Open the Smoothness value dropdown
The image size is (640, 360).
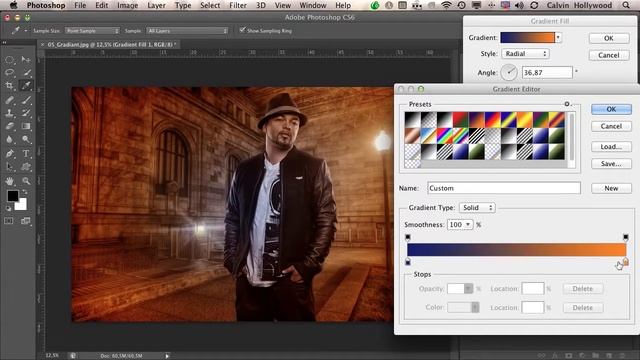tap(468, 225)
